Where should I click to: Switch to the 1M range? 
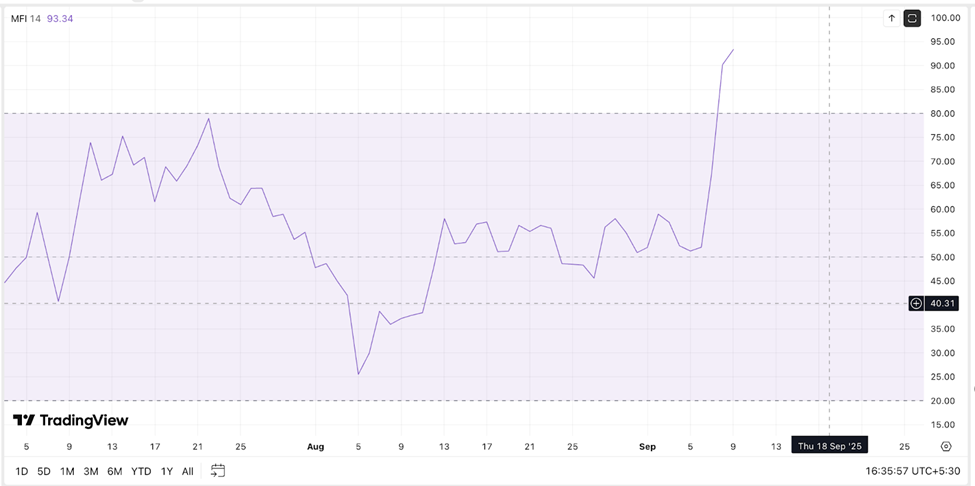pyautogui.click(x=67, y=471)
